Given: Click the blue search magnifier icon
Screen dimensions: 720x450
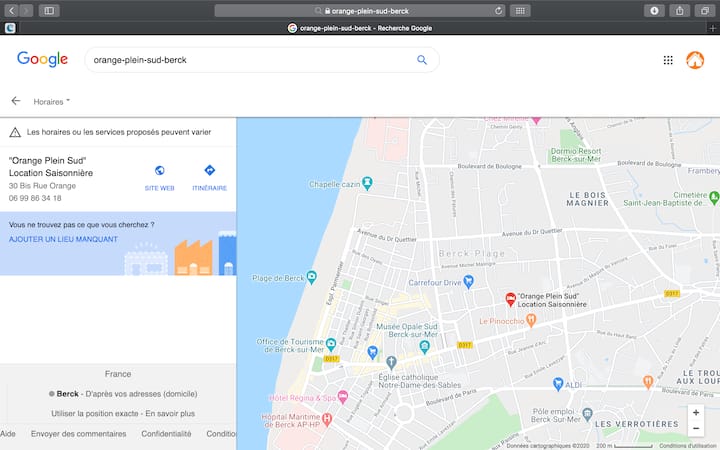Looking at the screenshot, I should 422,60.
